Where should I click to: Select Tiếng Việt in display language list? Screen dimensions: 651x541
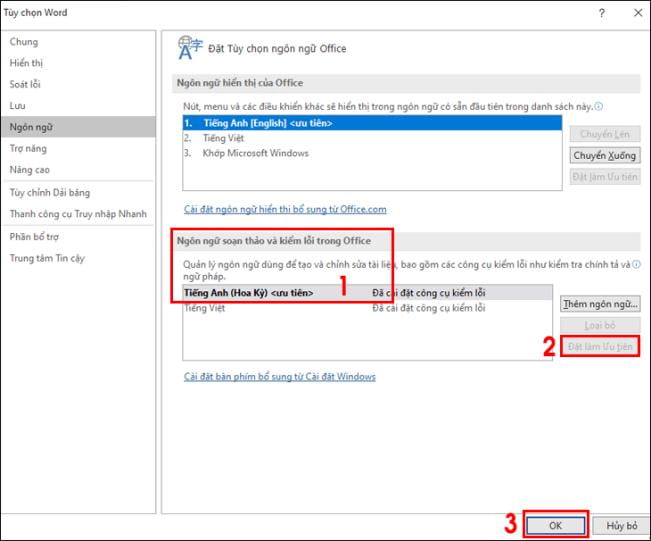pyautogui.click(x=372, y=138)
